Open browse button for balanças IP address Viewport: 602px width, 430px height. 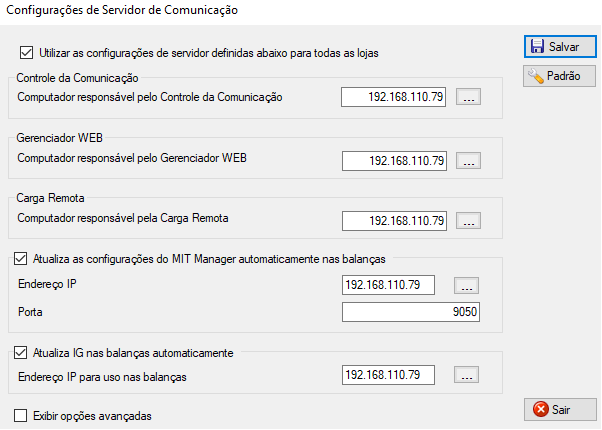pyautogui.click(x=466, y=376)
